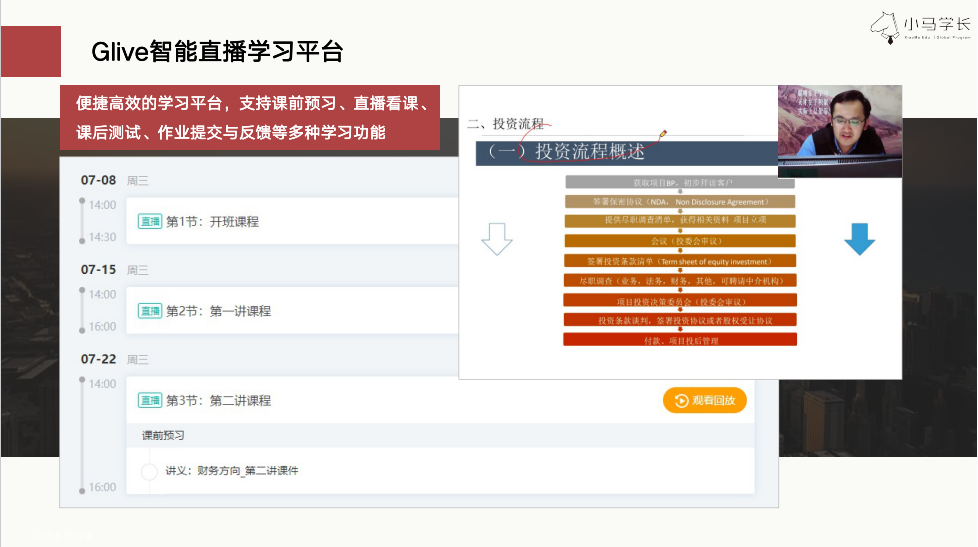The width and height of the screenshot is (978, 547).
Task: Click the 16:00 marker under 07-15
Action: (102, 326)
